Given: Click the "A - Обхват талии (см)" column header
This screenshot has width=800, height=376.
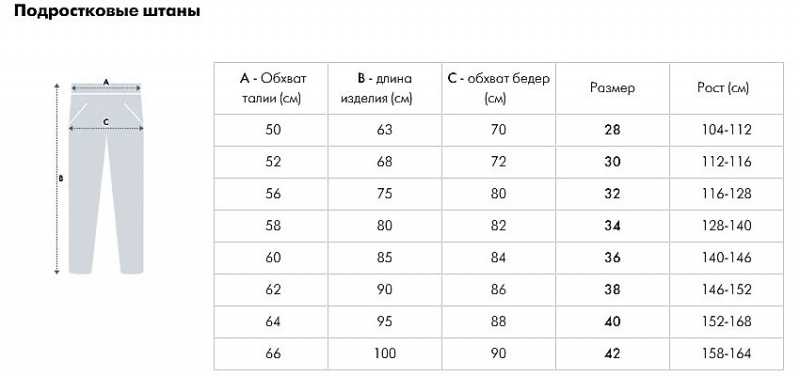Looking at the screenshot, I should coord(273,88).
